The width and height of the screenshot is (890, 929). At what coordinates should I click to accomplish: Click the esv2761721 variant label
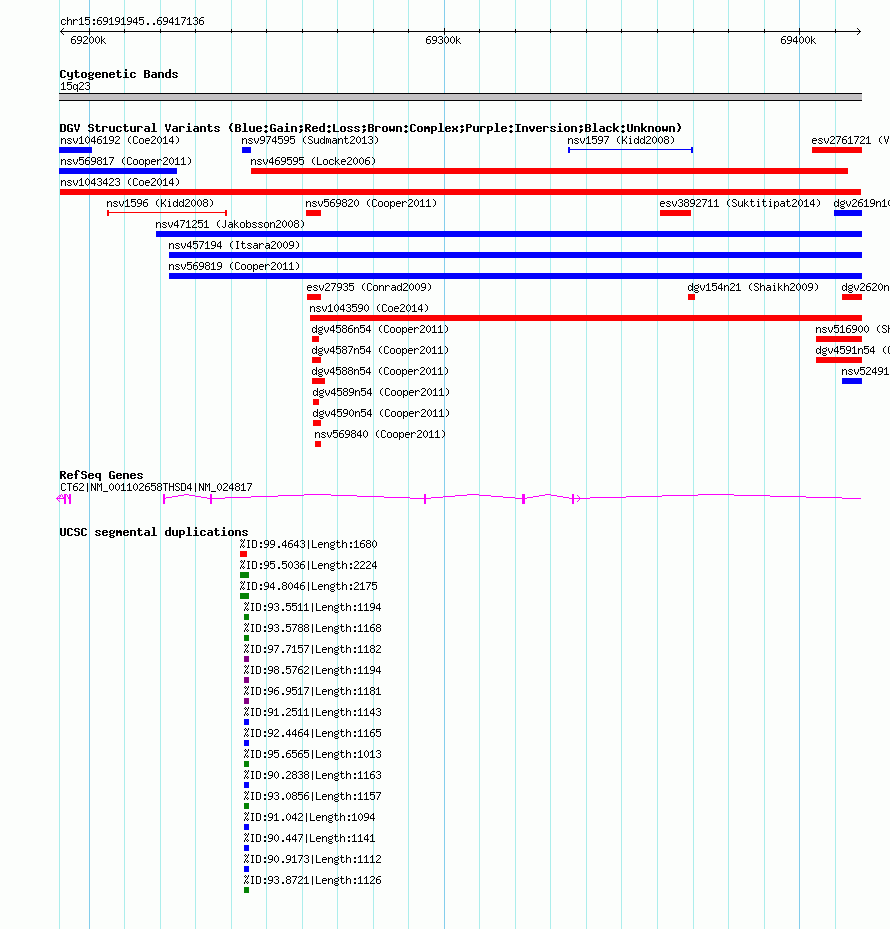coord(850,140)
